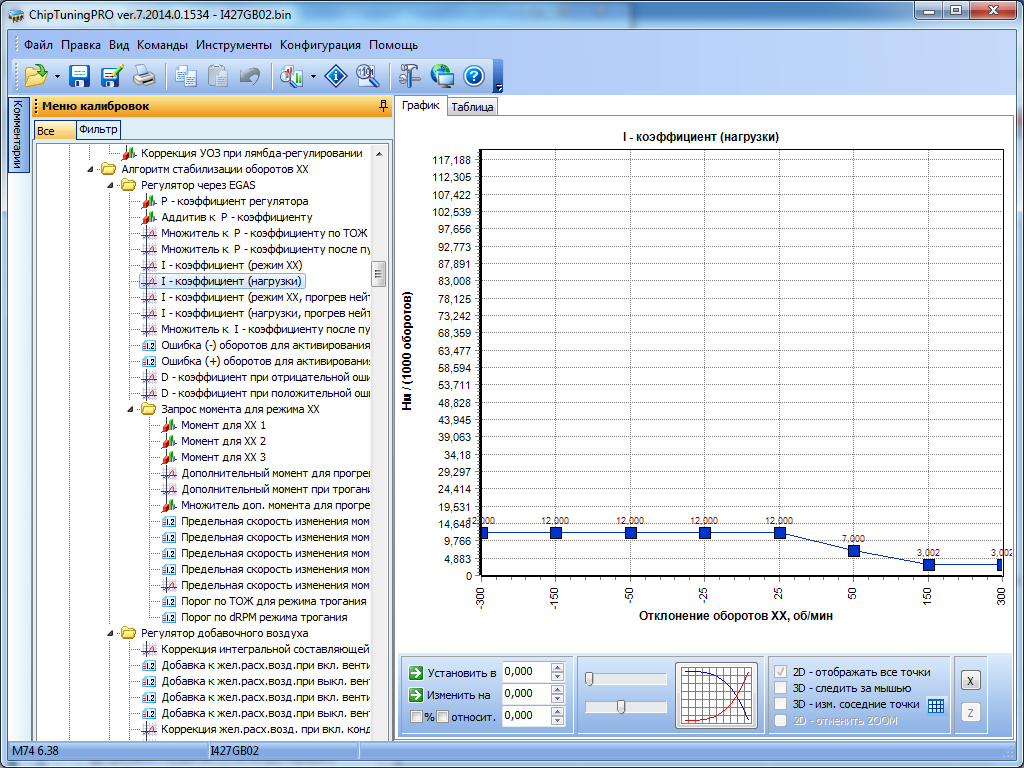Enable '3D - следить за мышью' checkbox
This screenshot has height=768, width=1024.
tap(781, 688)
